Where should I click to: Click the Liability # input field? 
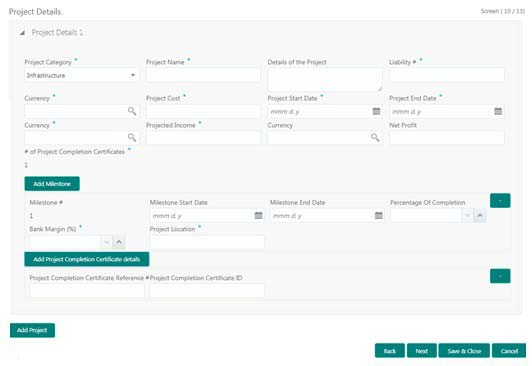pyautogui.click(x=447, y=75)
